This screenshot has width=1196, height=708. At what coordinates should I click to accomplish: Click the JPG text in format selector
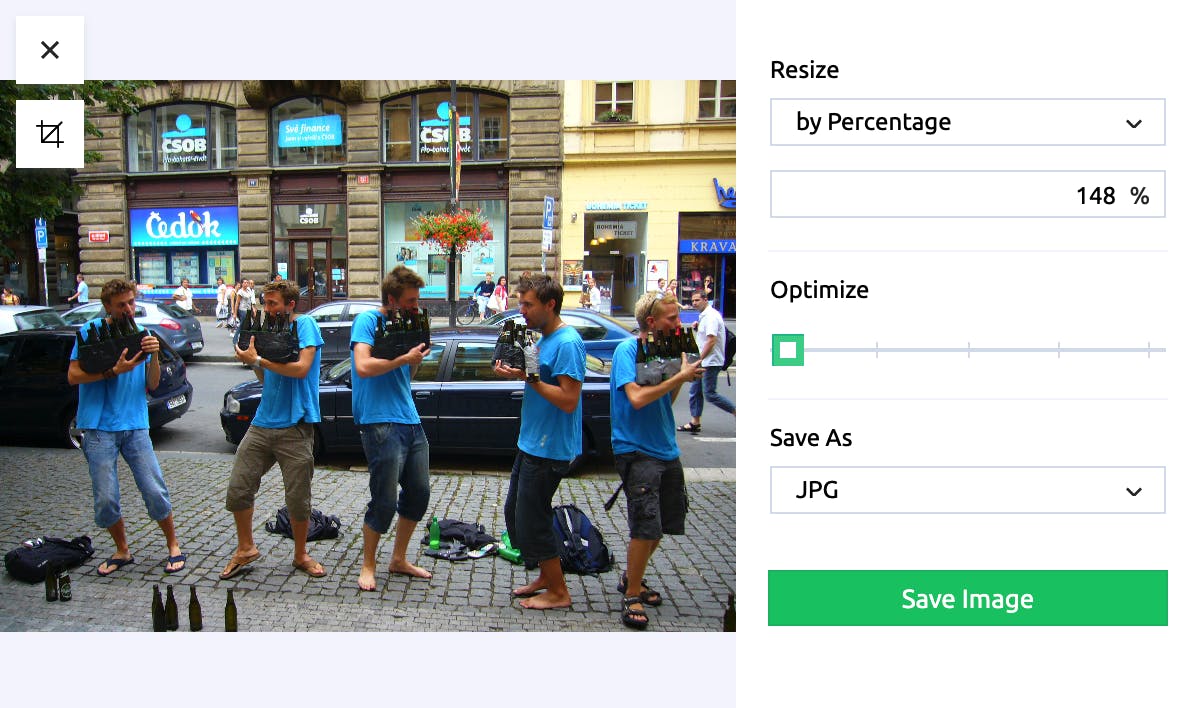(817, 490)
